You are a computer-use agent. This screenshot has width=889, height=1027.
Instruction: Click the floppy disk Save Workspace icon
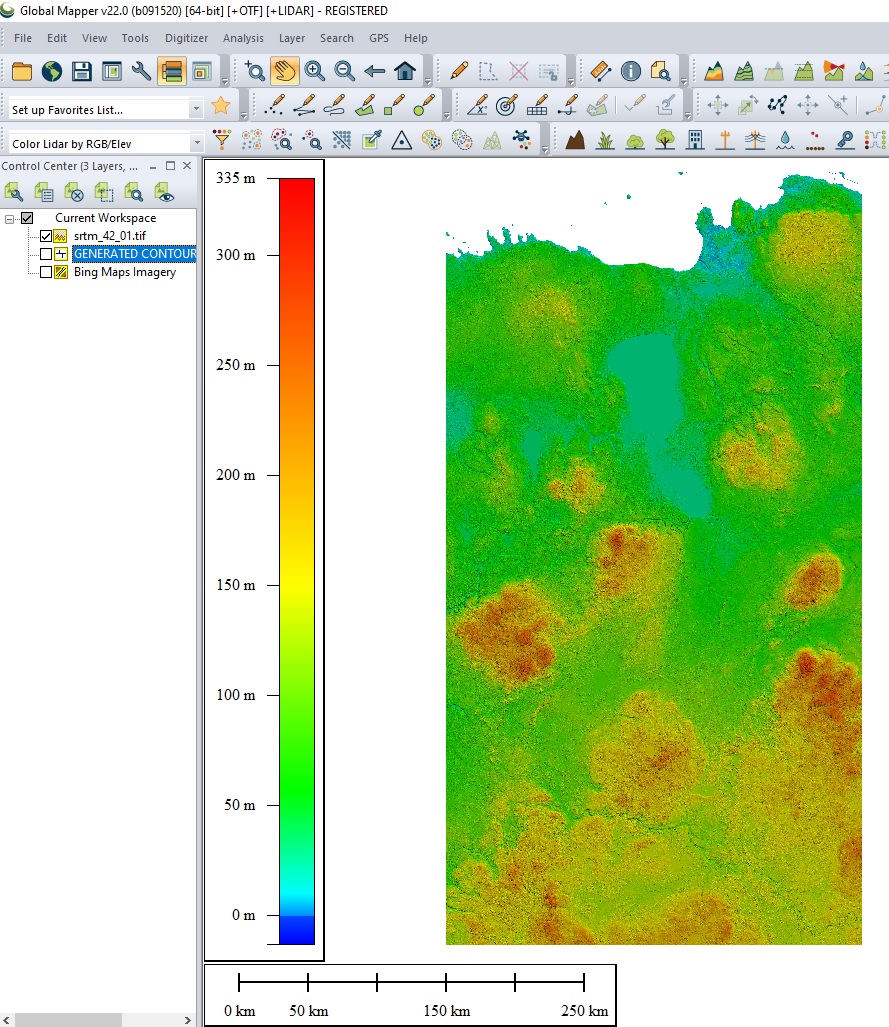pos(81,71)
